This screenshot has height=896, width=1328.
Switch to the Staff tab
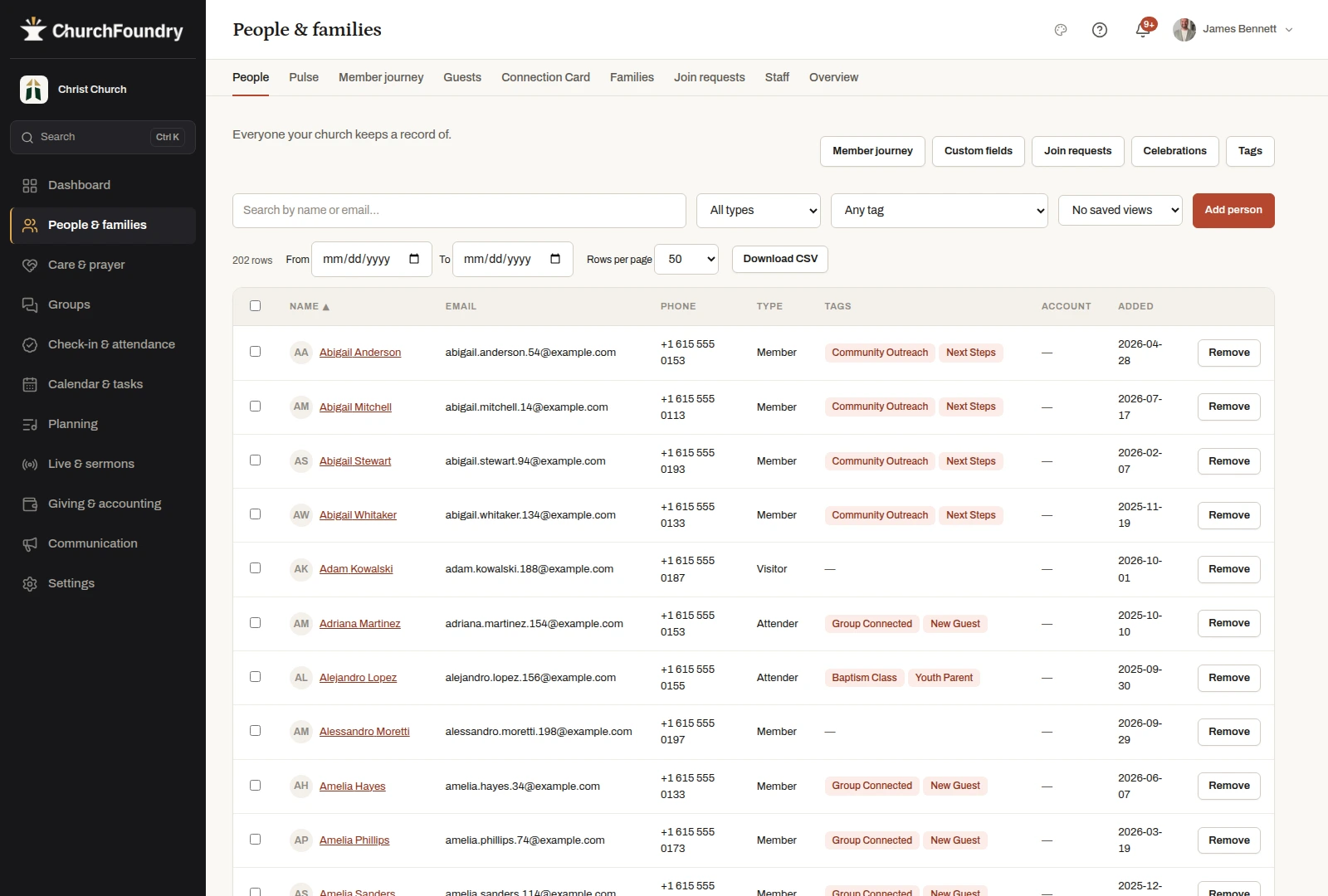click(777, 77)
